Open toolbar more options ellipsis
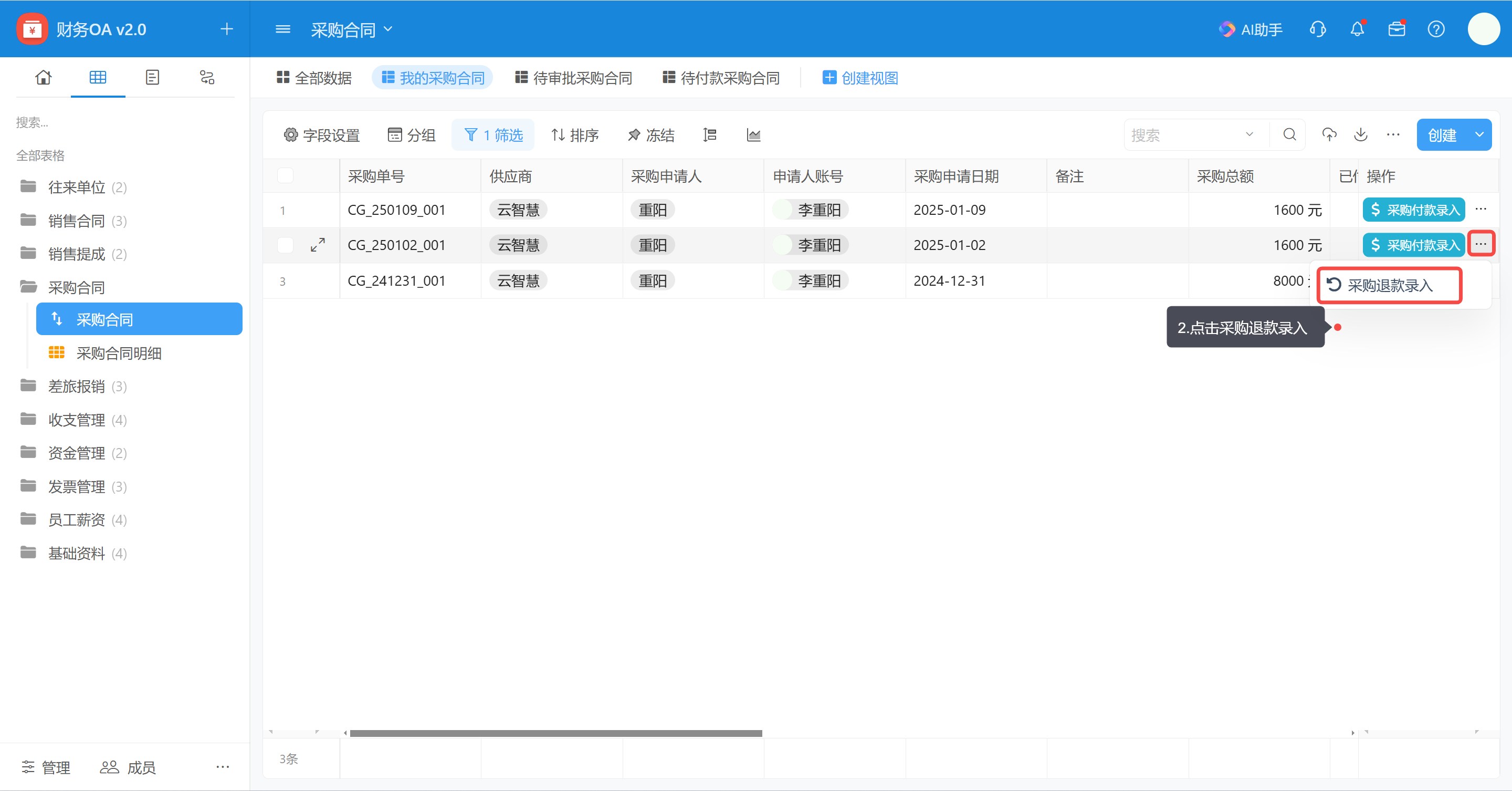The width and height of the screenshot is (1512, 791). pyautogui.click(x=1393, y=134)
